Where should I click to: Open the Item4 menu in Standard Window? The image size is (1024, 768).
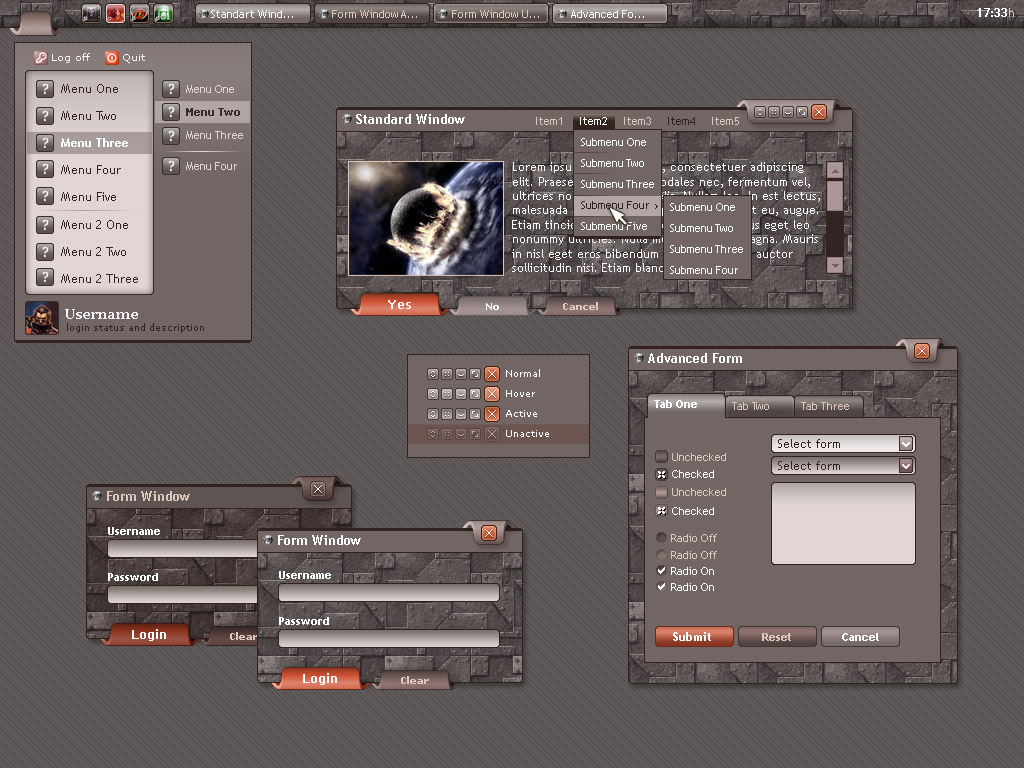point(681,121)
